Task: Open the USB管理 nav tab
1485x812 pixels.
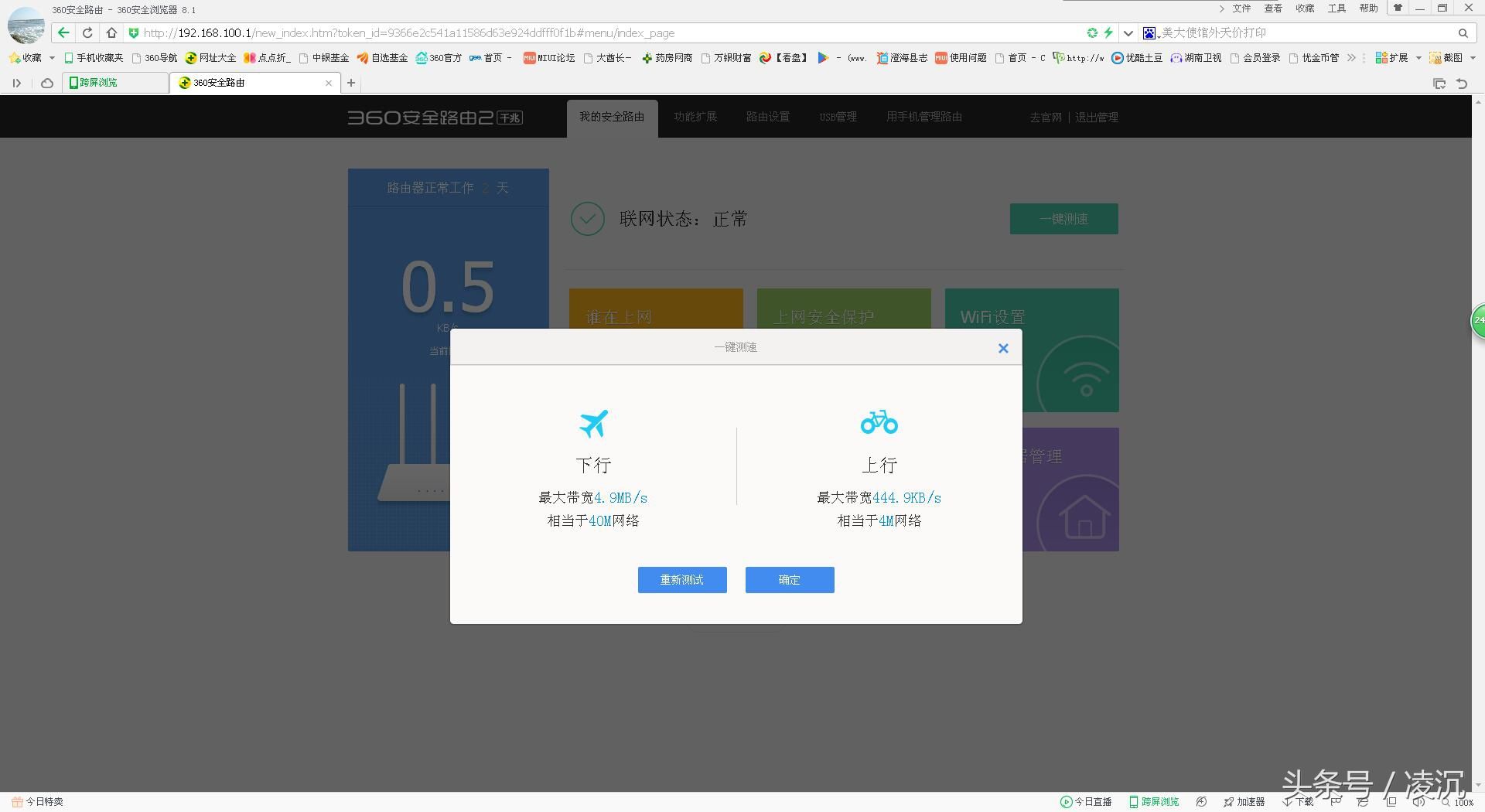Action: [838, 117]
